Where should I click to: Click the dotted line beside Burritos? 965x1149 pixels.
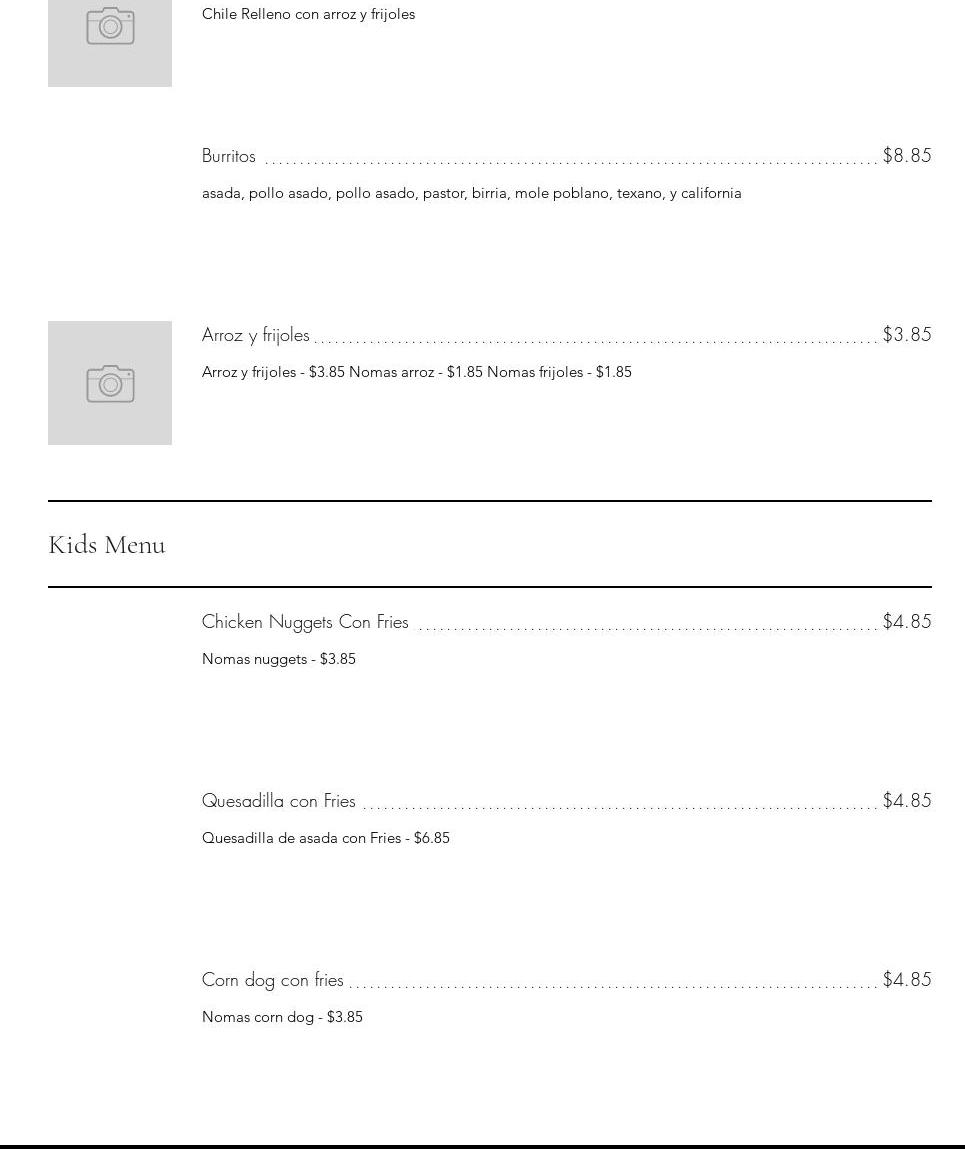[570, 160]
